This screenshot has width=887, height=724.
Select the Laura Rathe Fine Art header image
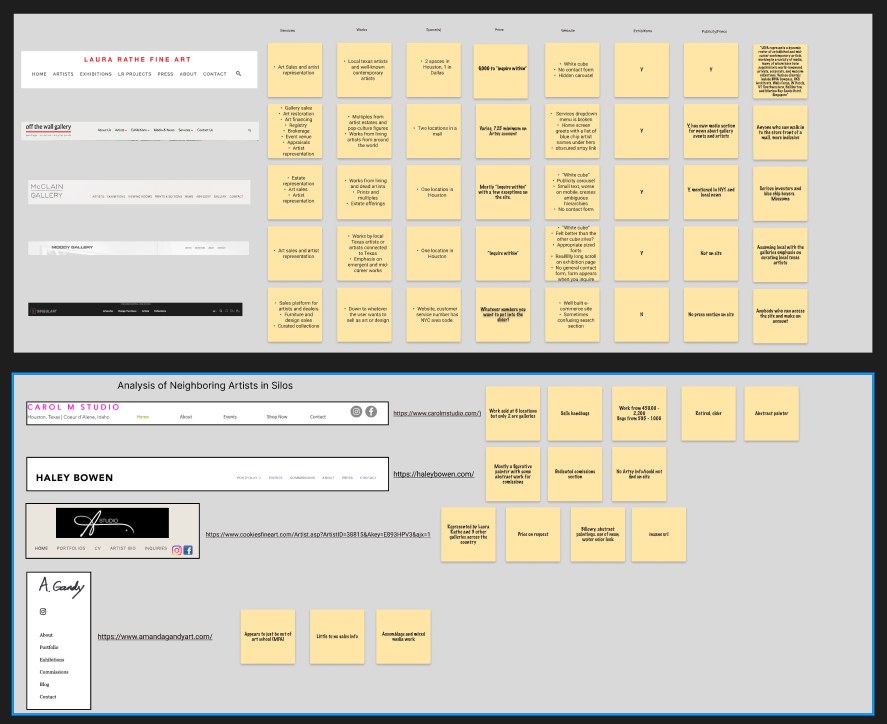(x=139, y=70)
